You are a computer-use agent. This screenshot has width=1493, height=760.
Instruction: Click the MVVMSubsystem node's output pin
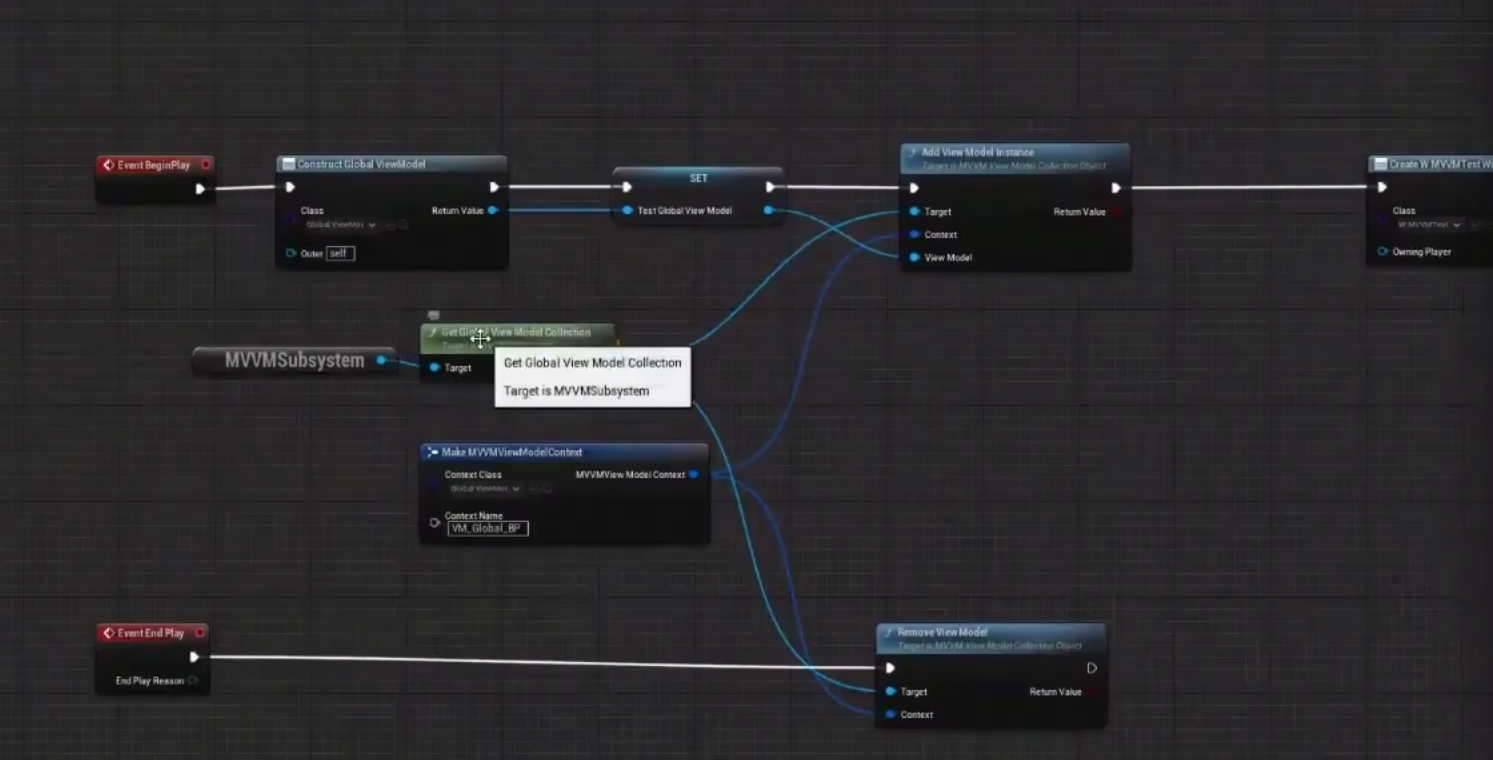pyautogui.click(x=381, y=360)
